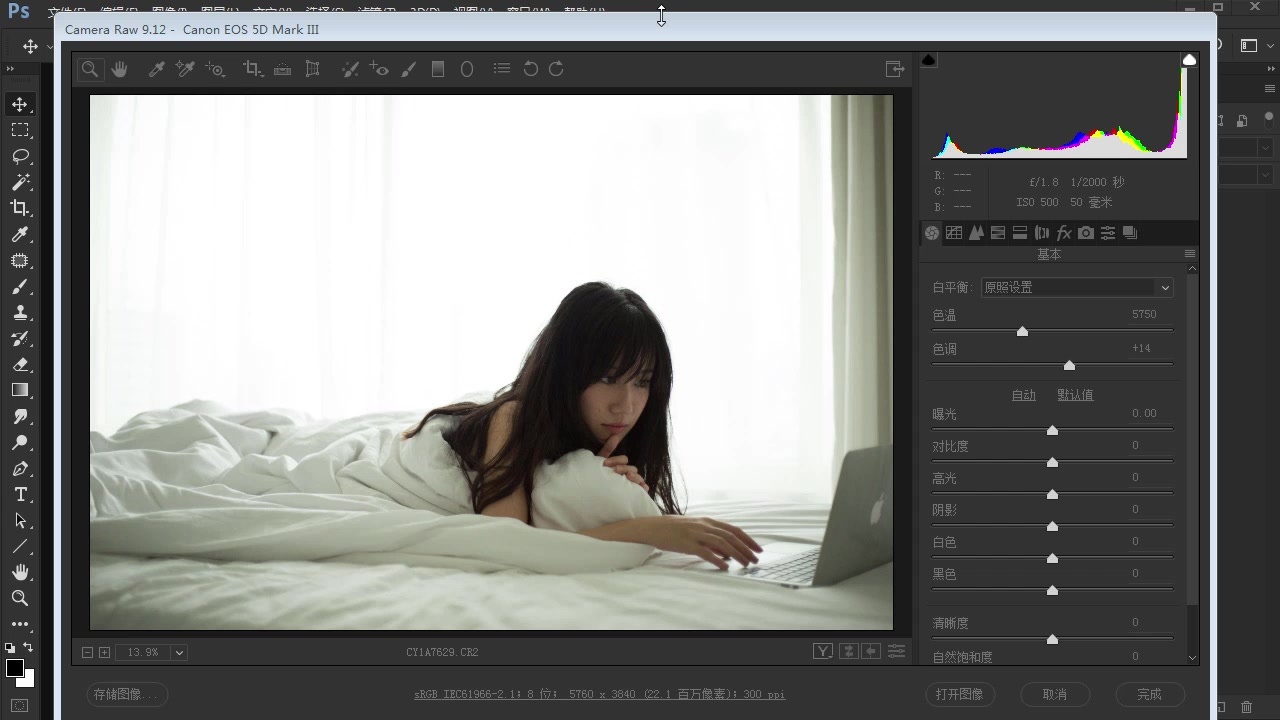Click the 取消 button
Viewport: 1280px width, 720px height.
coord(1054,694)
